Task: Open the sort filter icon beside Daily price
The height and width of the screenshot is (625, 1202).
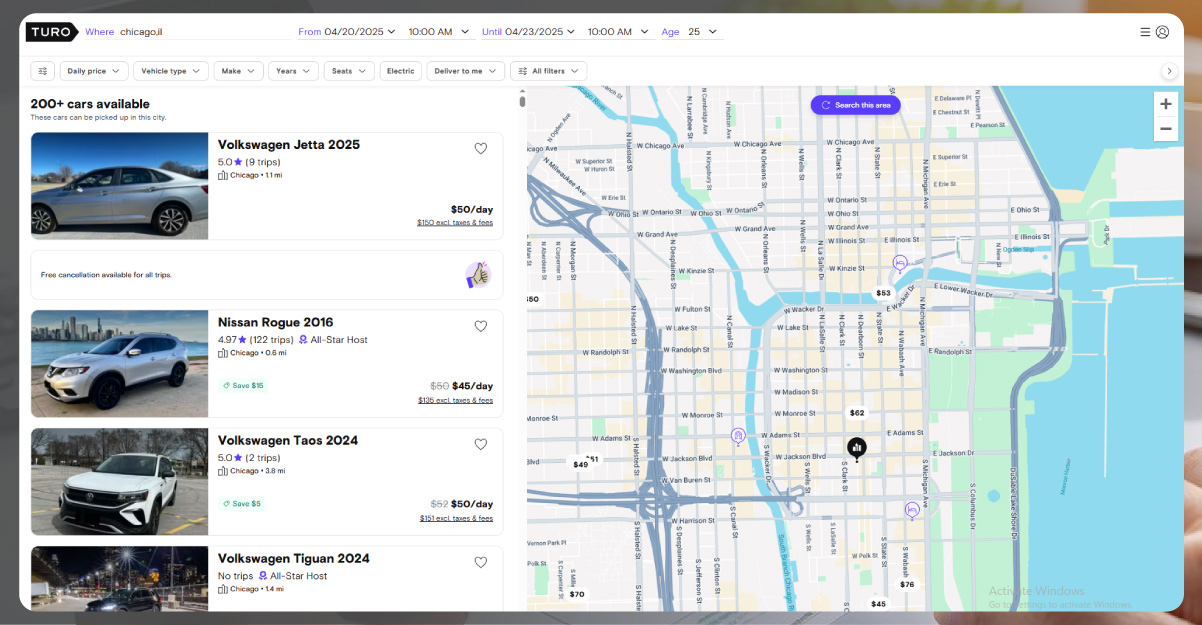Action: click(x=42, y=70)
